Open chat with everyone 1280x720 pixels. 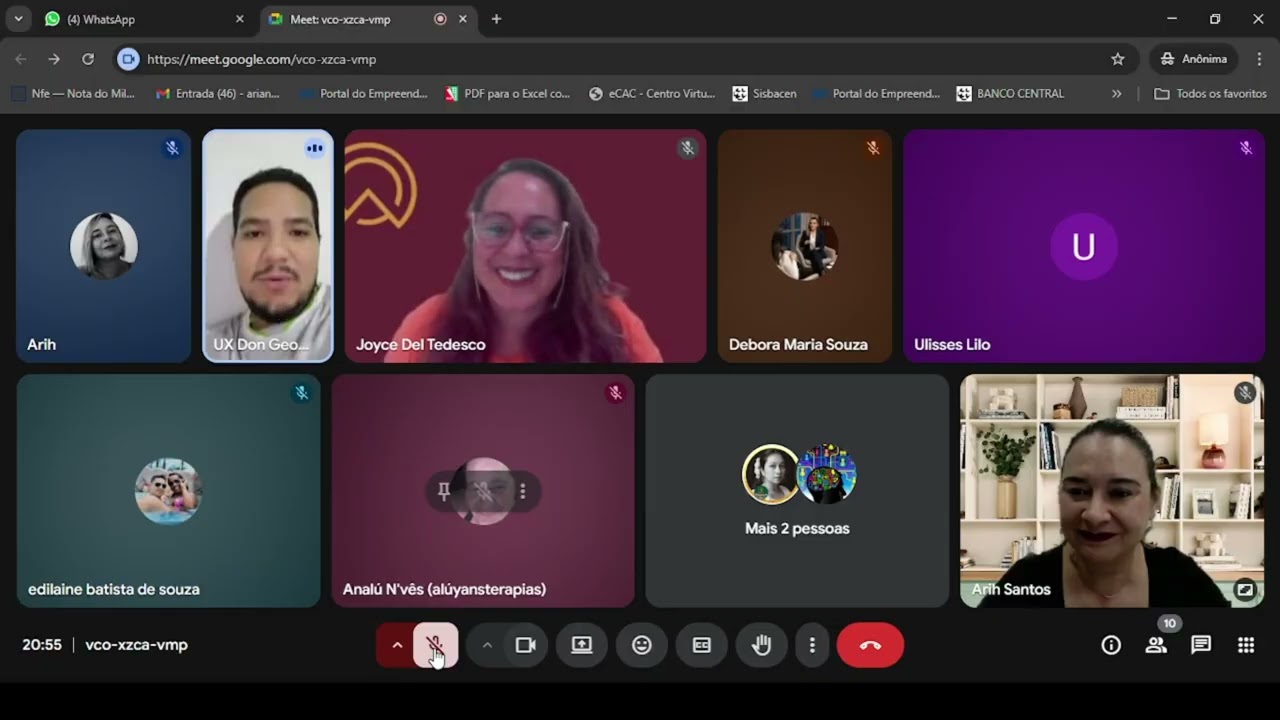tap(1201, 645)
